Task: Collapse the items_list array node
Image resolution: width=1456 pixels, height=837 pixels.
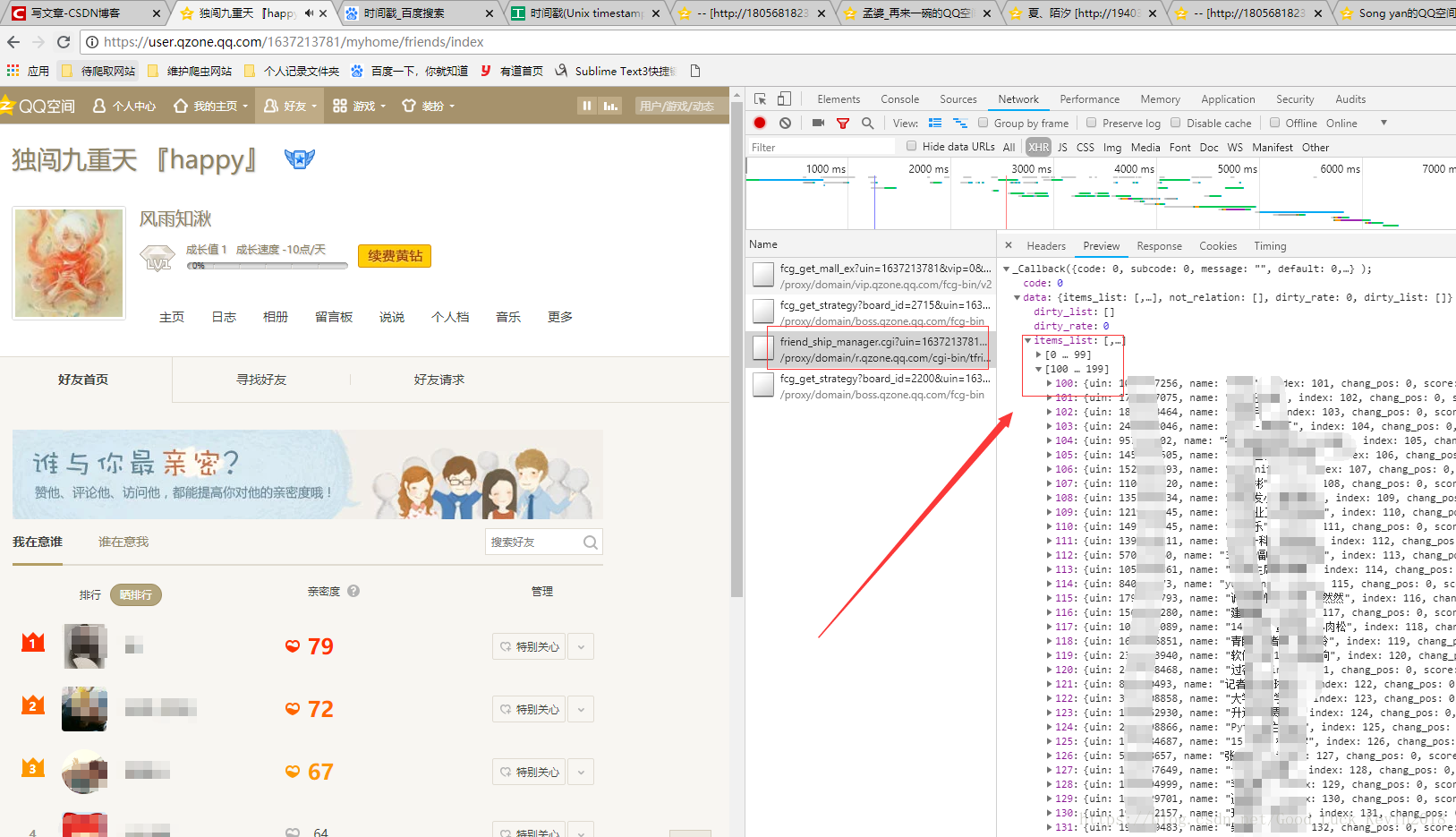Action: pos(1028,340)
